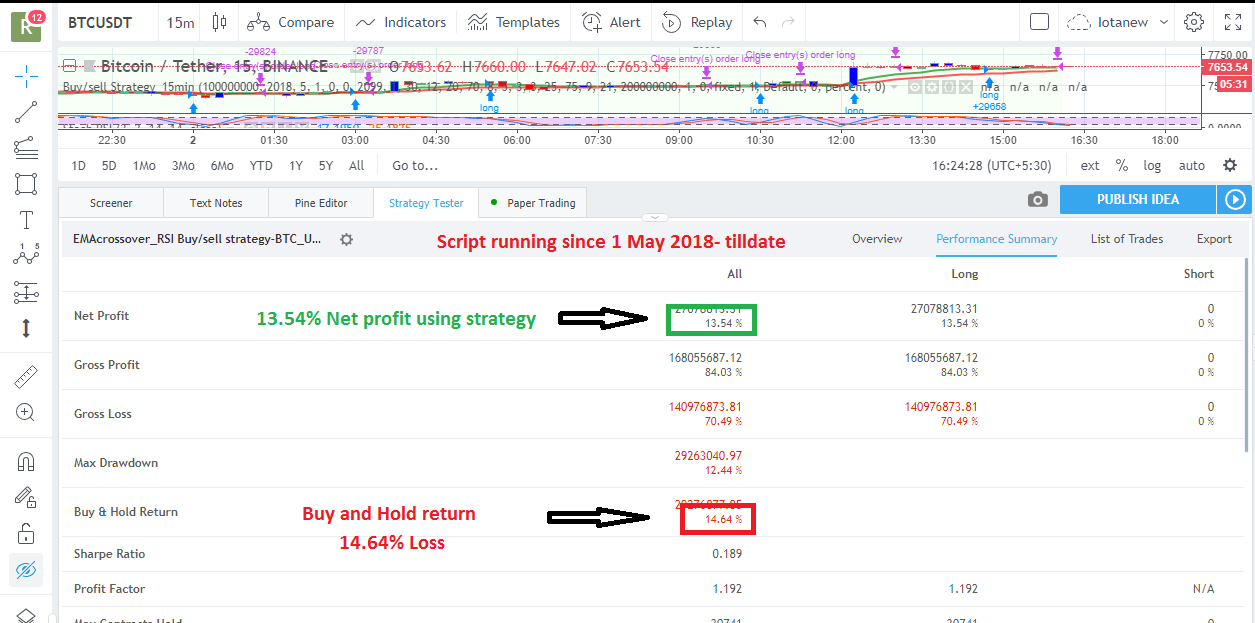Click the PUBLISH IDEA button
Image resolution: width=1255 pixels, height=623 pixels.
pos(1138,200)
